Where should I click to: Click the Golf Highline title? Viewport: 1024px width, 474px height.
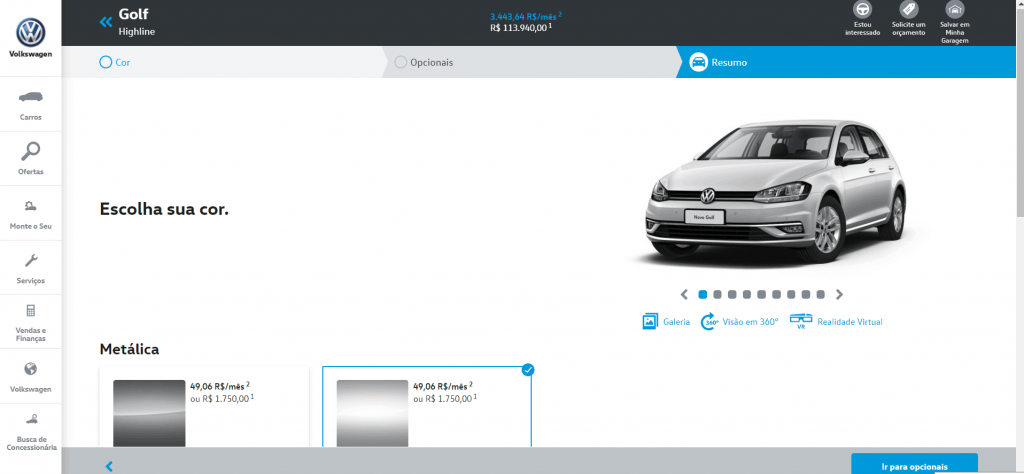tap(136, 22)
